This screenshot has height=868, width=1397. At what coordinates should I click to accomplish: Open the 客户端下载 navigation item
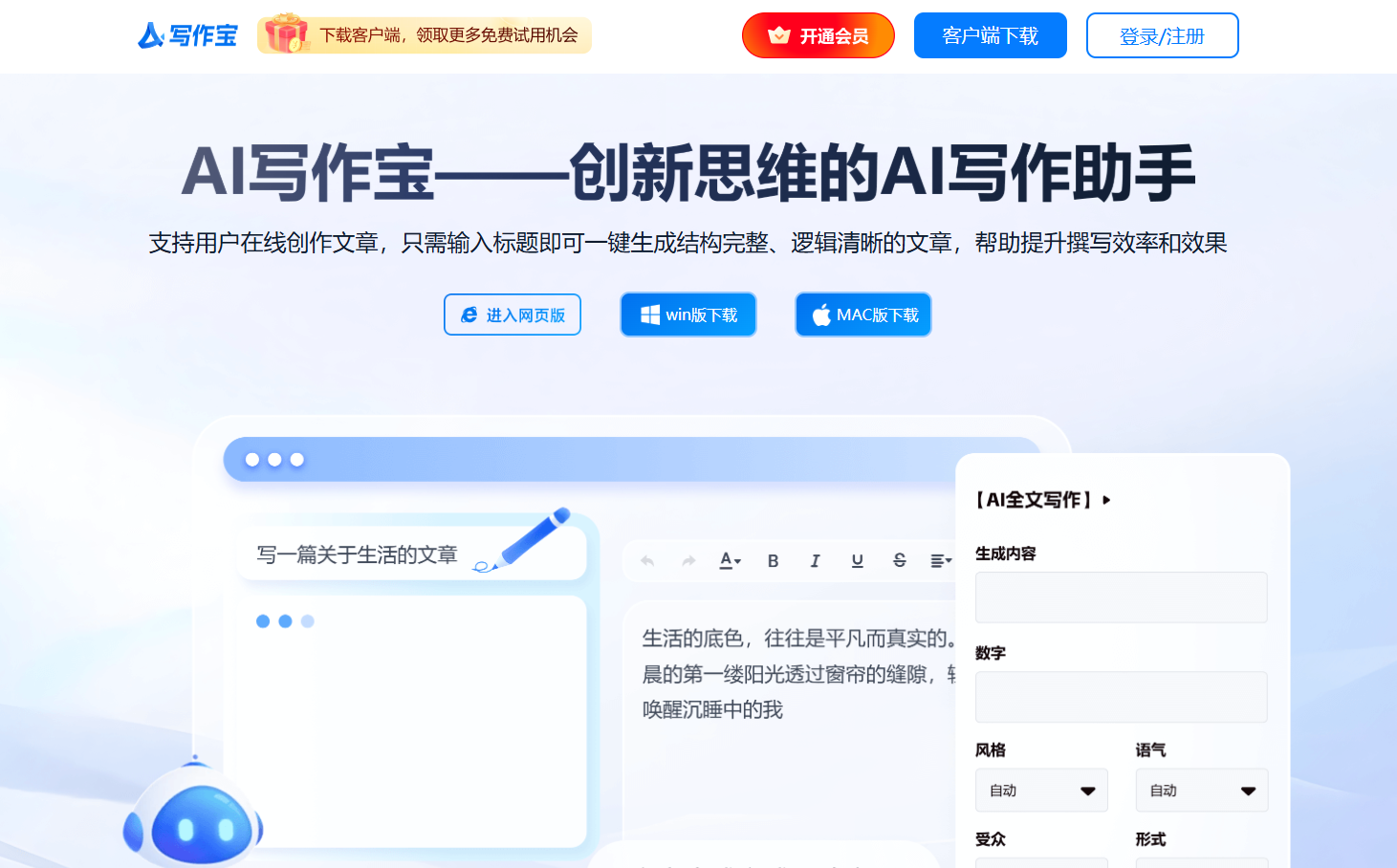pyautogui.click(x=990, y=35)
